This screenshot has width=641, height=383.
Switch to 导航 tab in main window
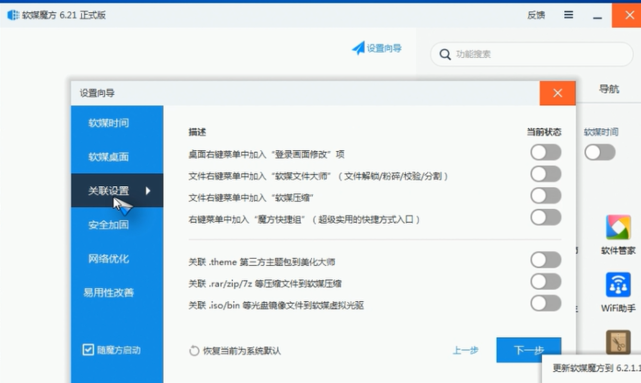[609, 89]
